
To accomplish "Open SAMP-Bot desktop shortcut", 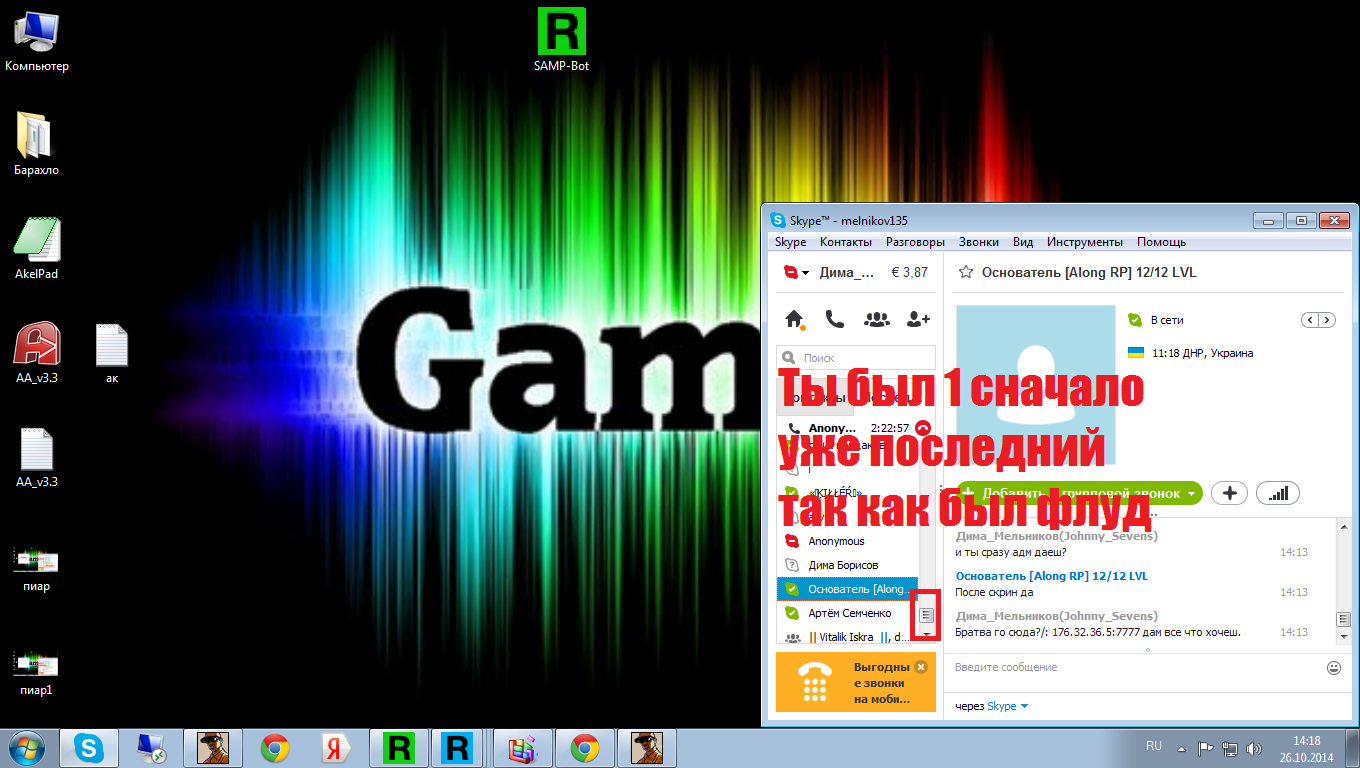I will pos(561,39).
